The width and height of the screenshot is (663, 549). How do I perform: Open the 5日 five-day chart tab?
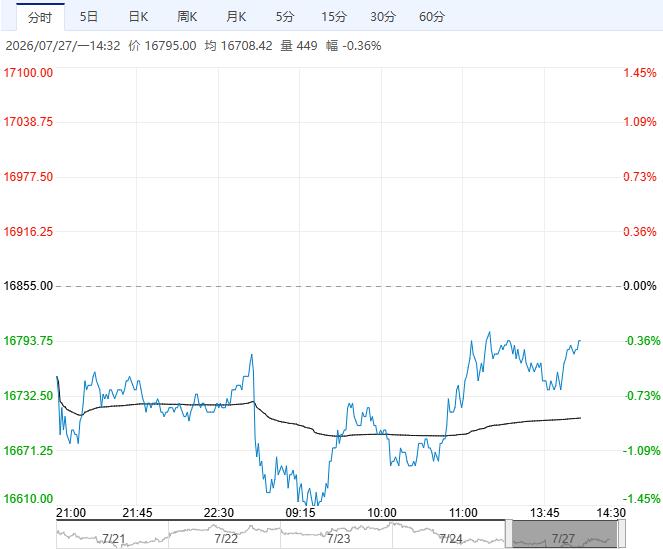[89, 16]
